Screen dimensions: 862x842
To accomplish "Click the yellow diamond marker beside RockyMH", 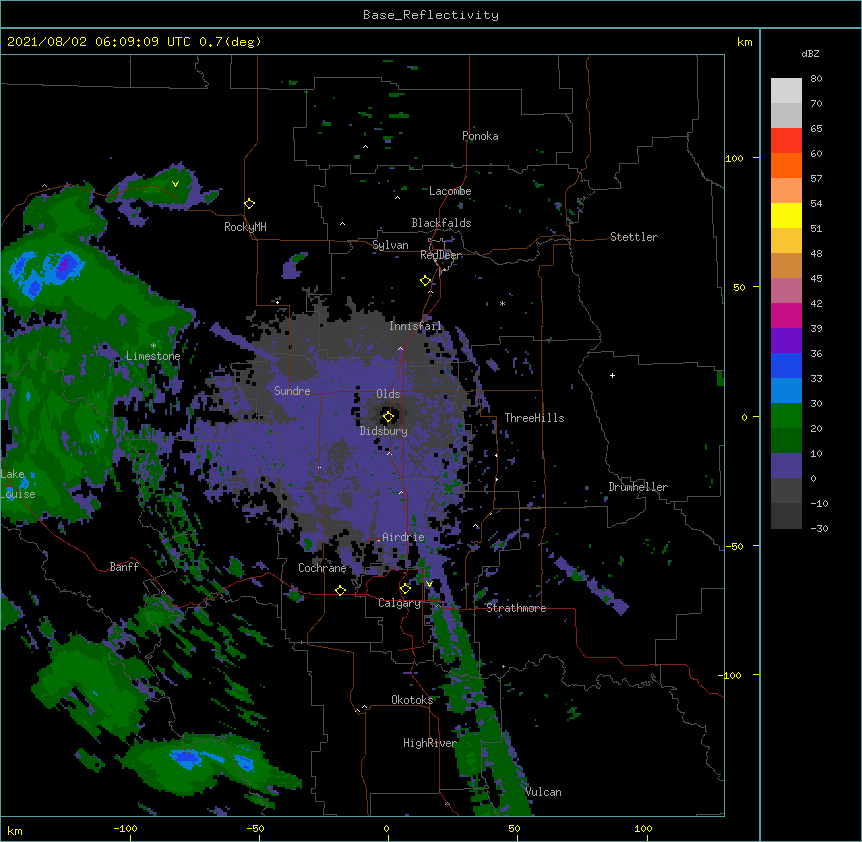I will (x=249, y=204).
